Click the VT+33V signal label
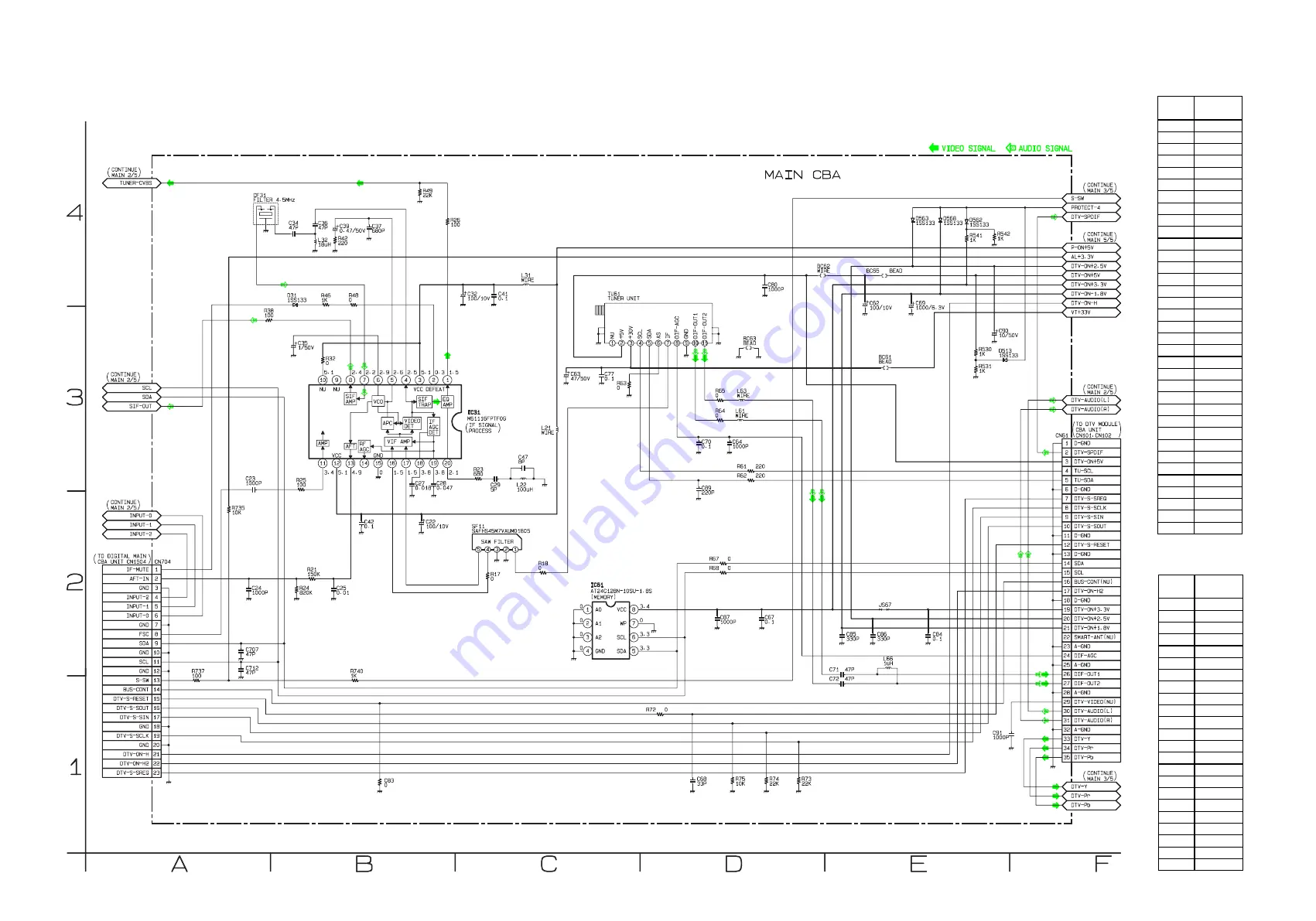Image resolution: width=1316 pixels, height=921 pixels. pyautogui.click(x=1081, y=312)
